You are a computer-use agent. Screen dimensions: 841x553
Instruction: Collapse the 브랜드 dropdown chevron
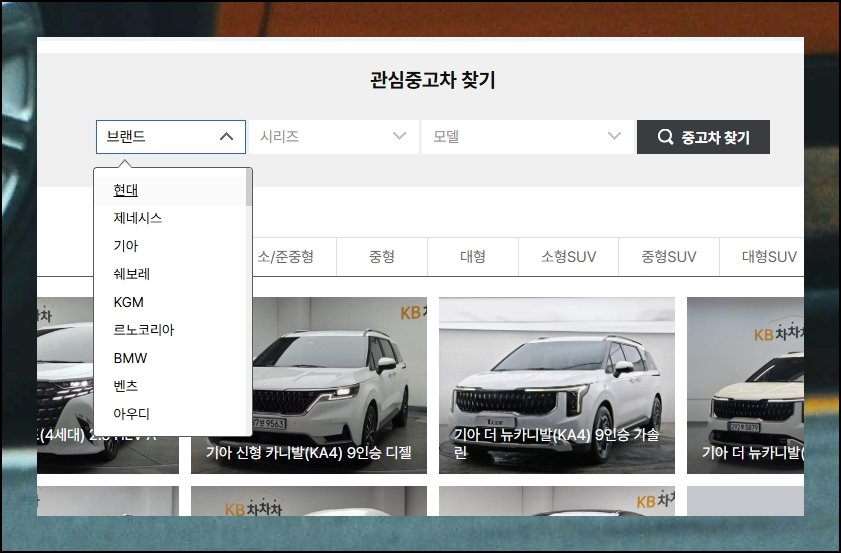(226, 137)
